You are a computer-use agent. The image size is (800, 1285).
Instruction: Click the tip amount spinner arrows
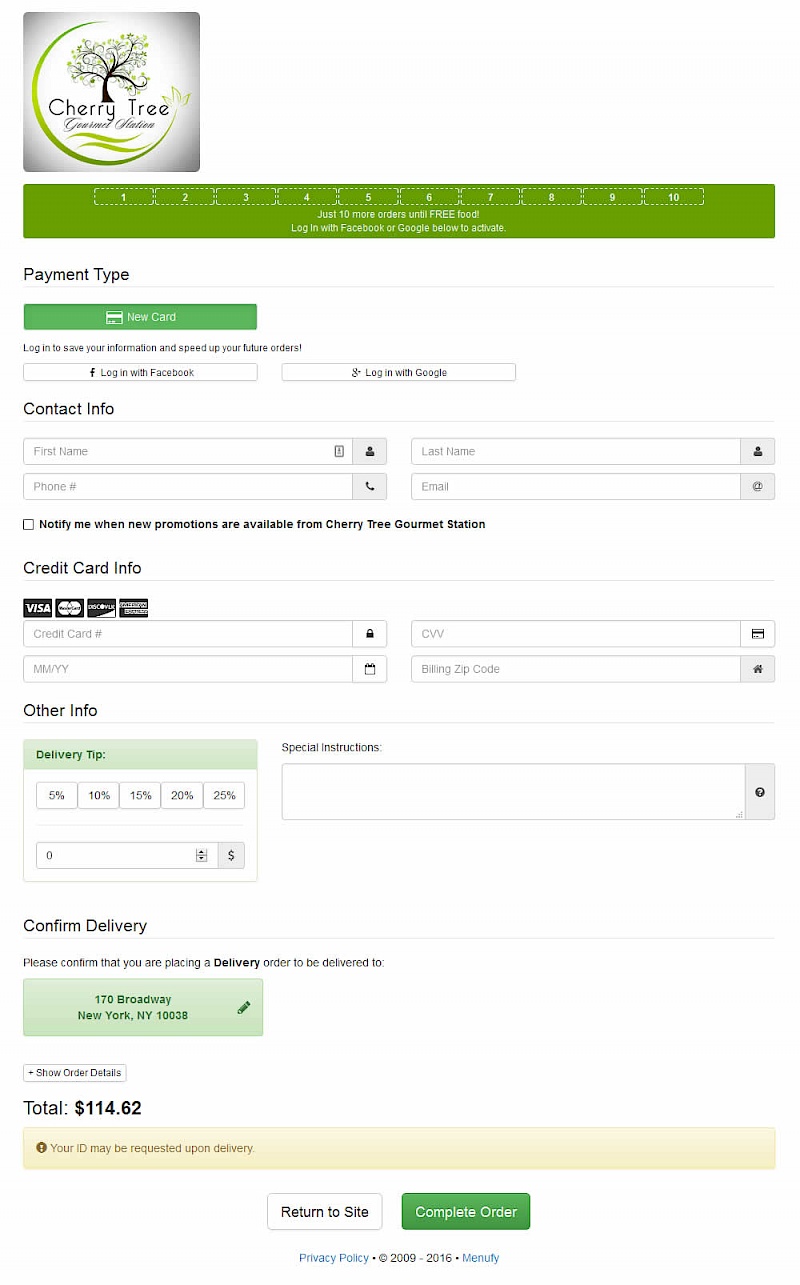click(201, 856)
